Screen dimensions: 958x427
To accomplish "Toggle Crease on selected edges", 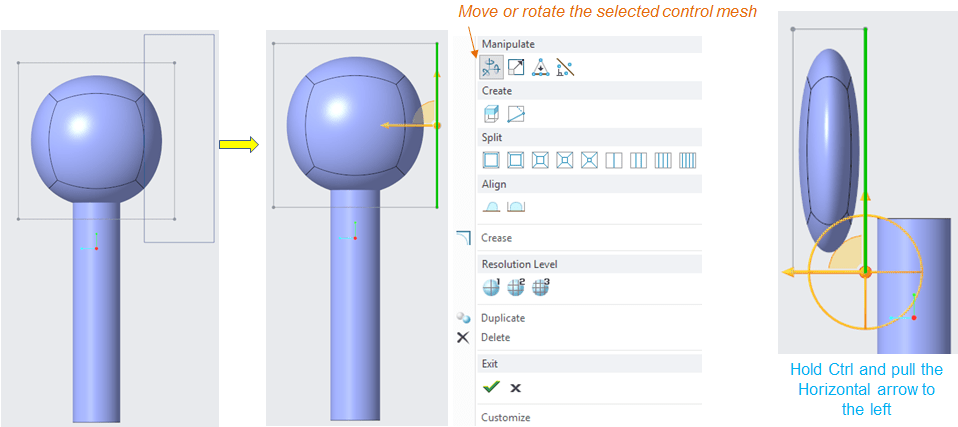I will (x=496, y=238).
